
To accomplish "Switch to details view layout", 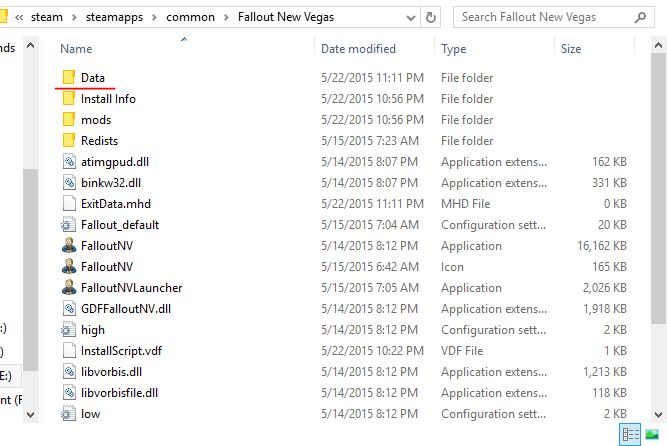I will click(x=630, y=434).
